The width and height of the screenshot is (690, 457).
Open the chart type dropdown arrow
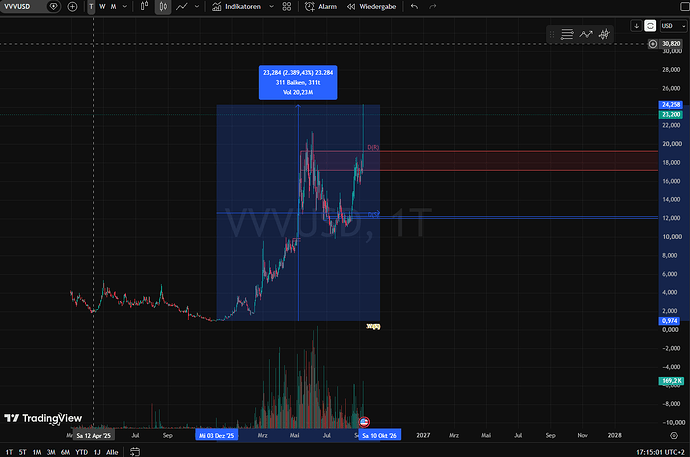point(197,7)
